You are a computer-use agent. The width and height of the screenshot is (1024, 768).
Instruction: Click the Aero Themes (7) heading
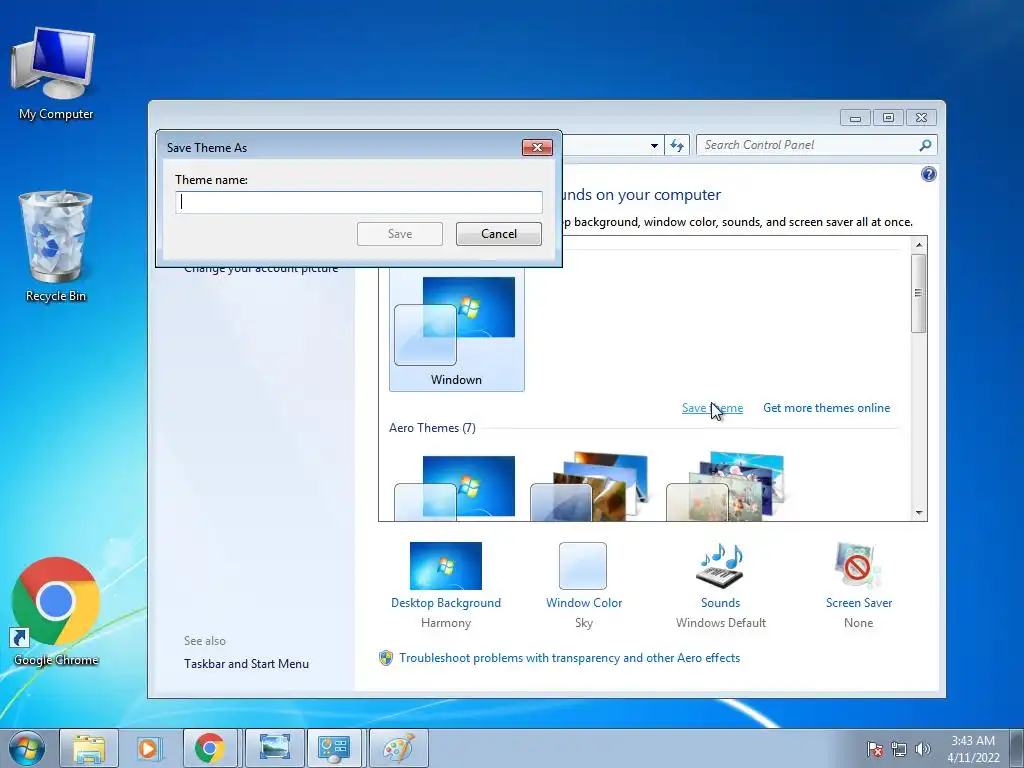click(432, 428)
